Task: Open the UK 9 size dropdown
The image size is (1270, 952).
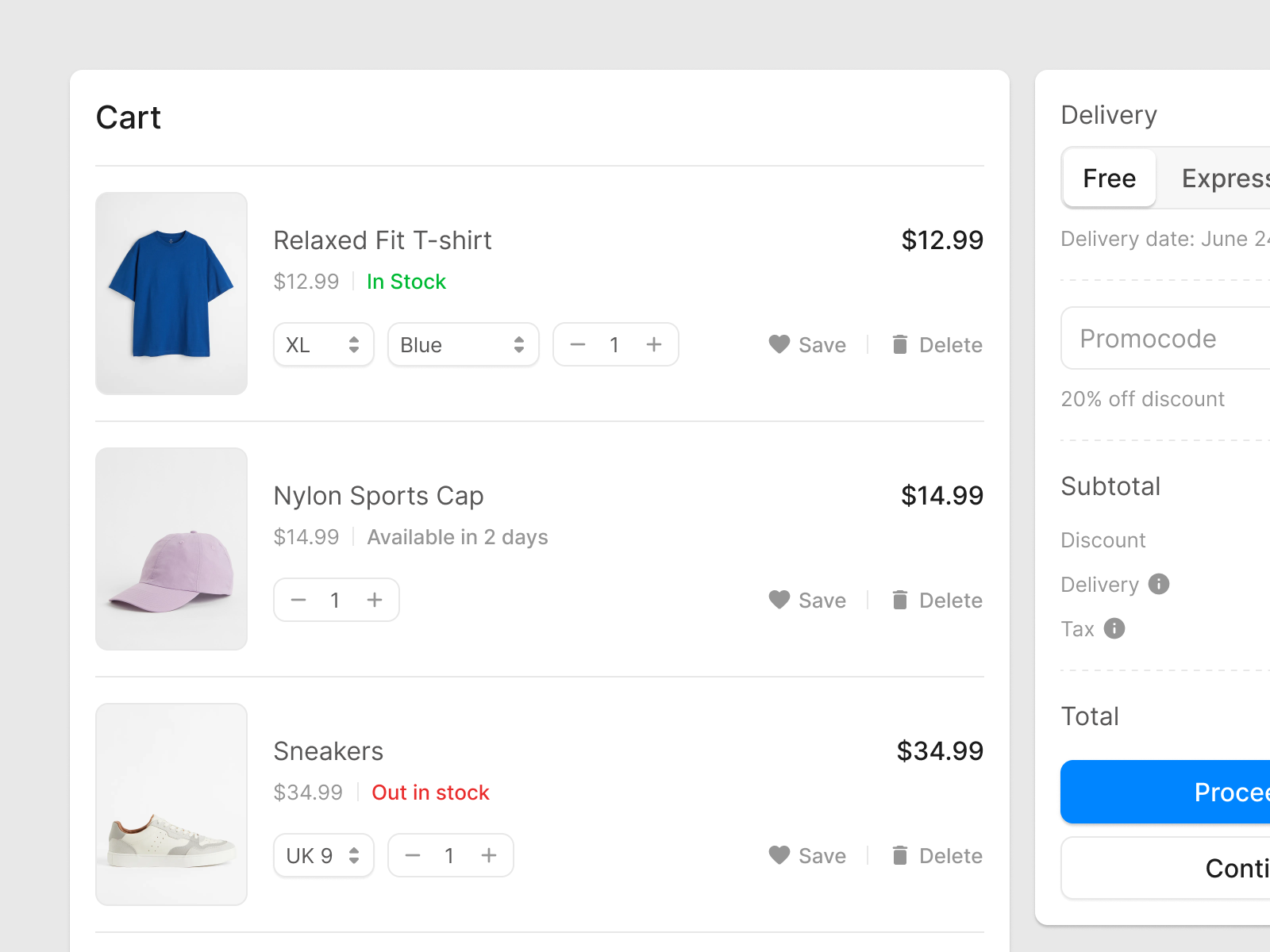Action: tap(323, 855)
